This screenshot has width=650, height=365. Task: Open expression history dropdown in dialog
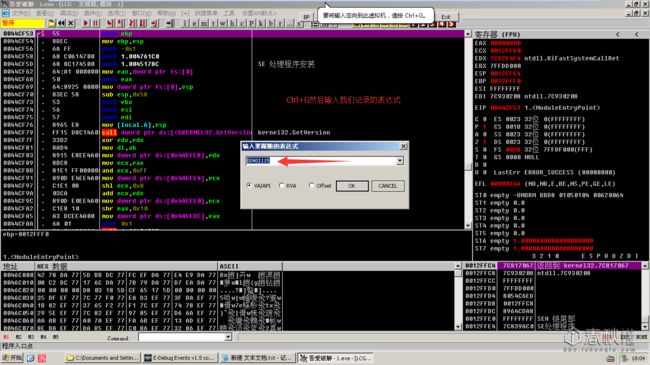400,161
